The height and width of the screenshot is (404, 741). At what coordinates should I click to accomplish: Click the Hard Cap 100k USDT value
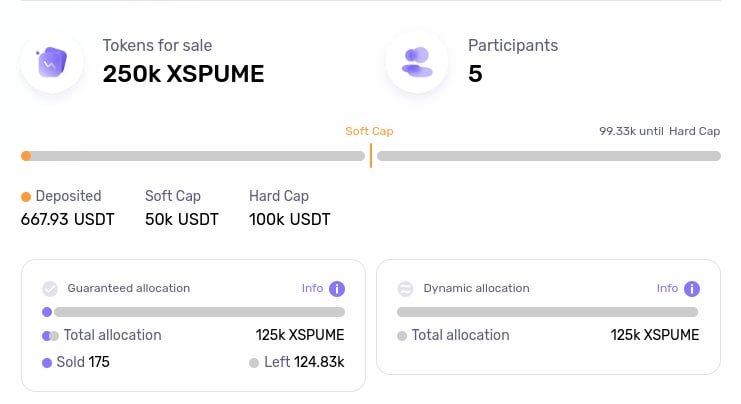coord(289,219)
